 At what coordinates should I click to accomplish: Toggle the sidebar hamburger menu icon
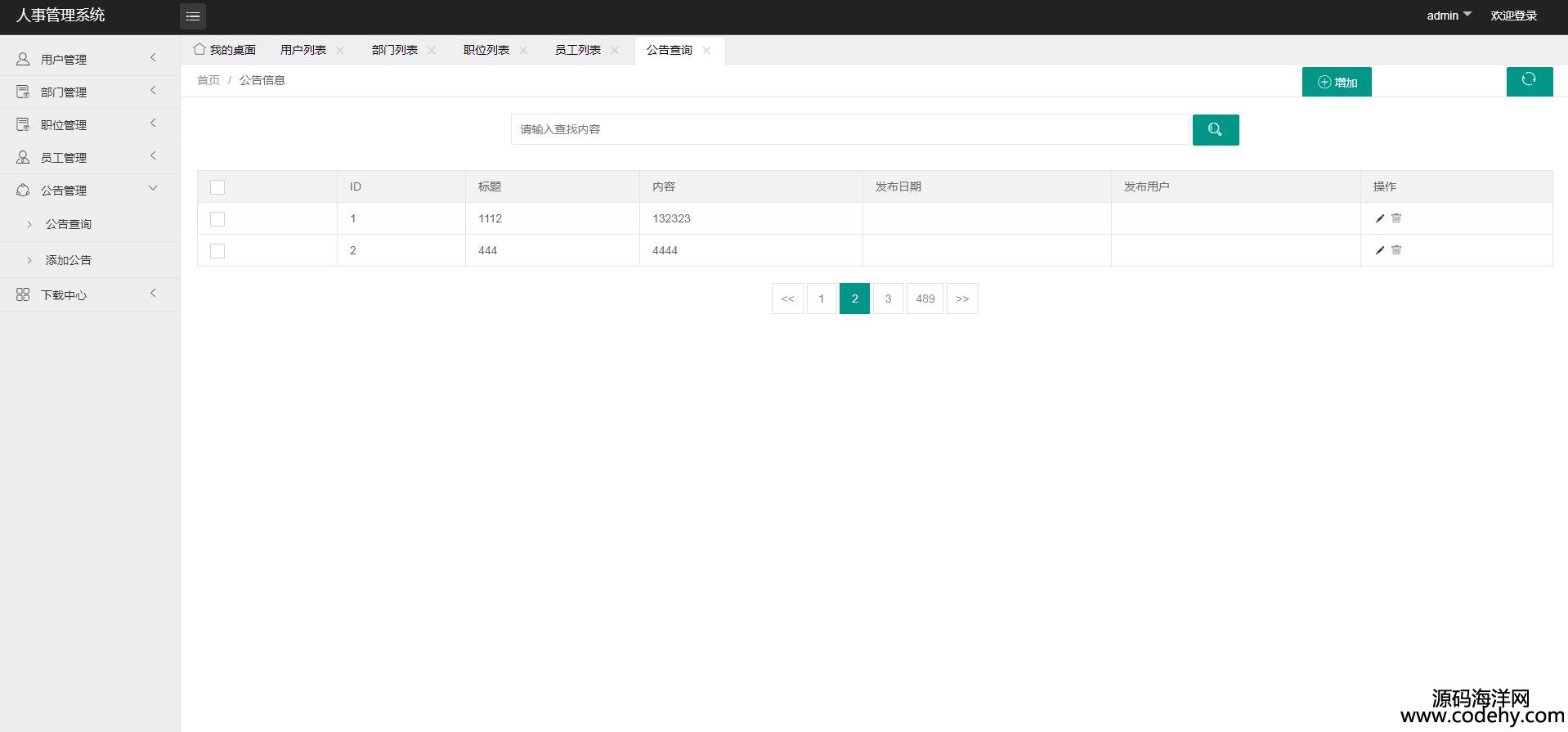point(193,16)
